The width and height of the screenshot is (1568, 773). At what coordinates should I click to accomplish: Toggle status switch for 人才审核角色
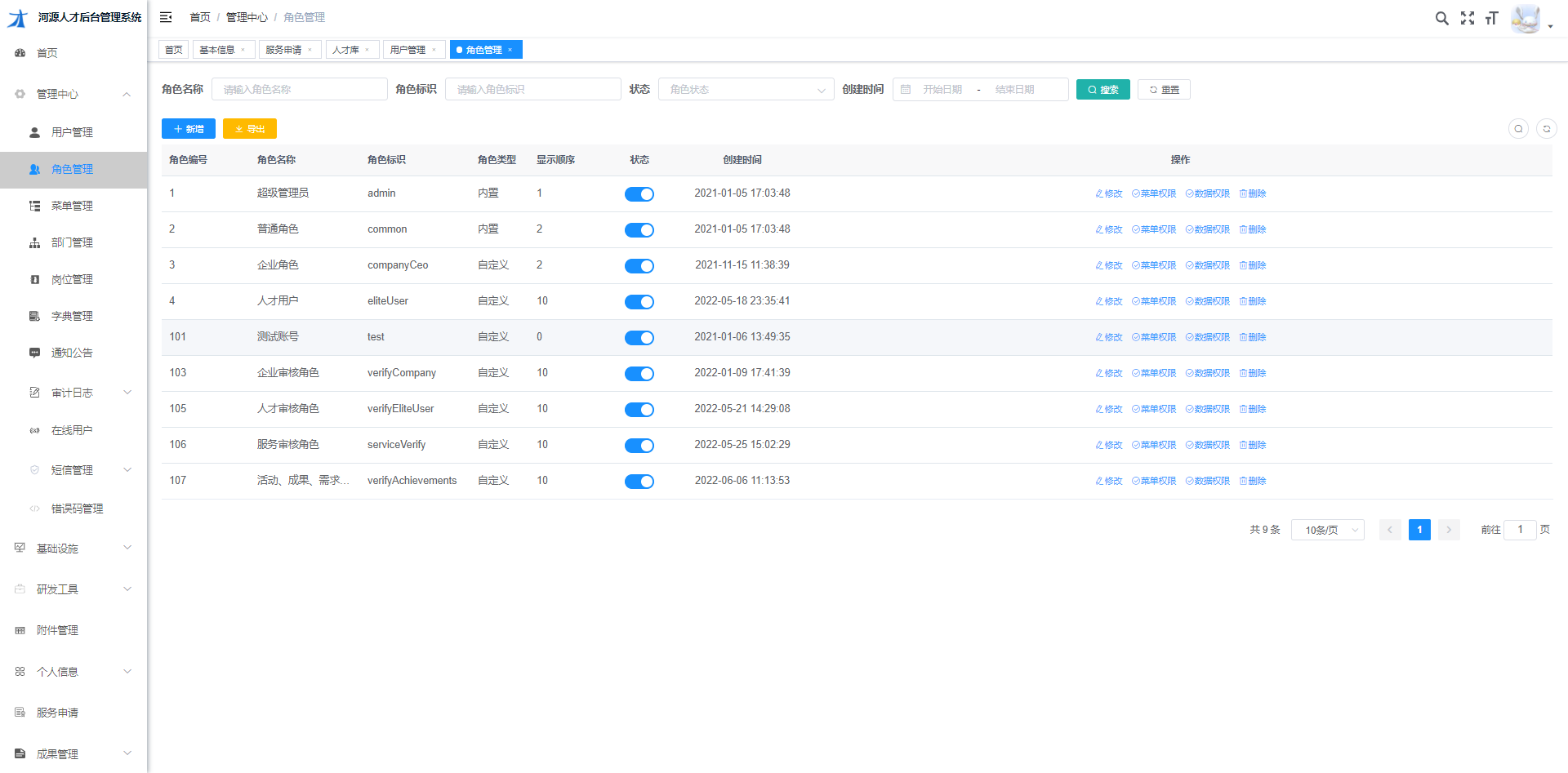tap(639, 410)
